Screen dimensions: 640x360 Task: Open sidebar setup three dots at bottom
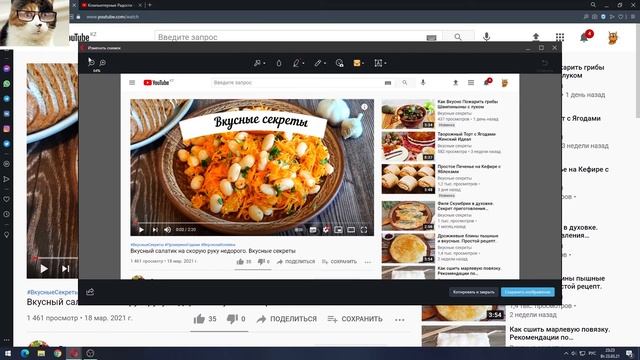click(7, 340)
